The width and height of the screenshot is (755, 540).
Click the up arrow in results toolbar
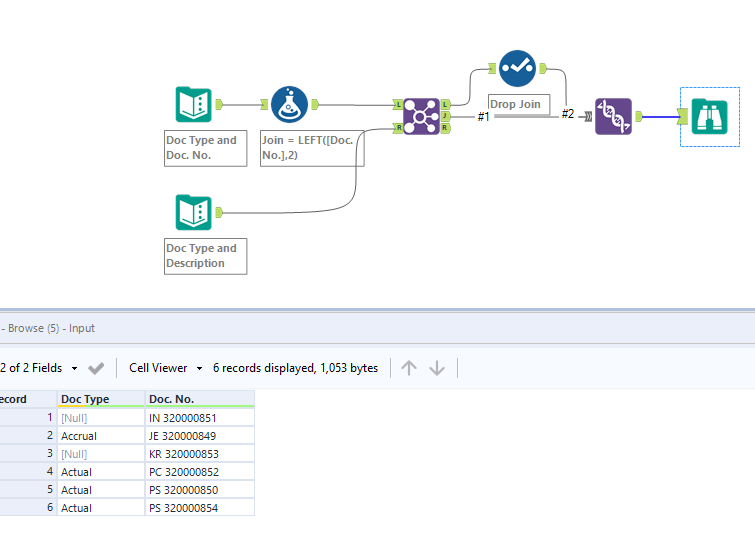[x=409, y=368]
